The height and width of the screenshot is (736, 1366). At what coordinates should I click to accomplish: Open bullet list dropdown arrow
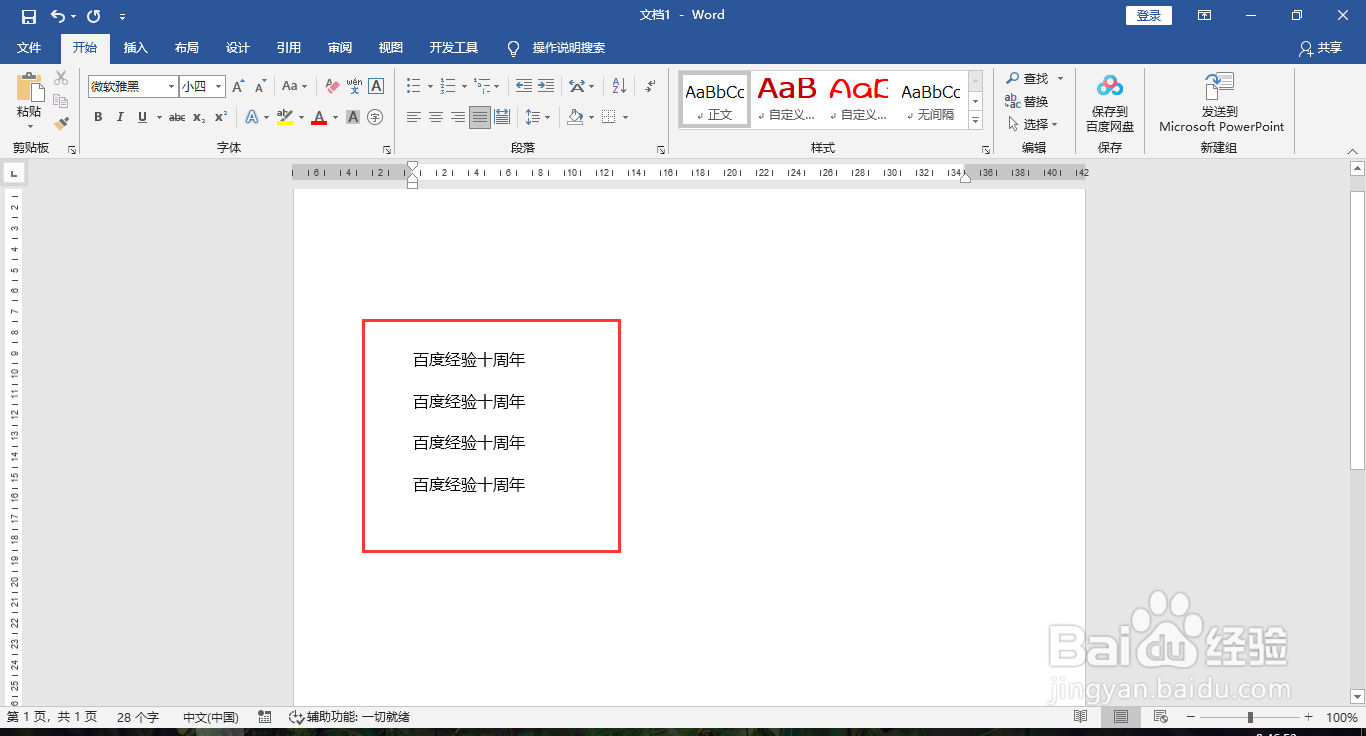click(429, 87)
